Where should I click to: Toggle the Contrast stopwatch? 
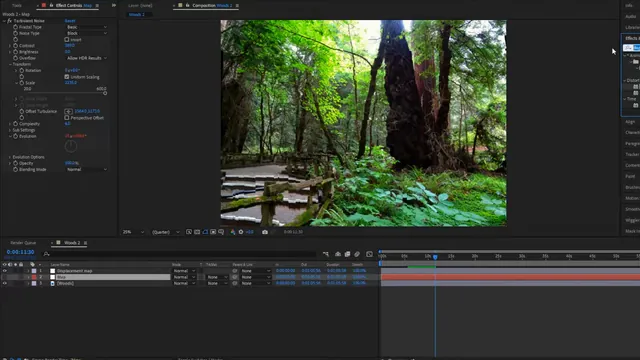16,46
